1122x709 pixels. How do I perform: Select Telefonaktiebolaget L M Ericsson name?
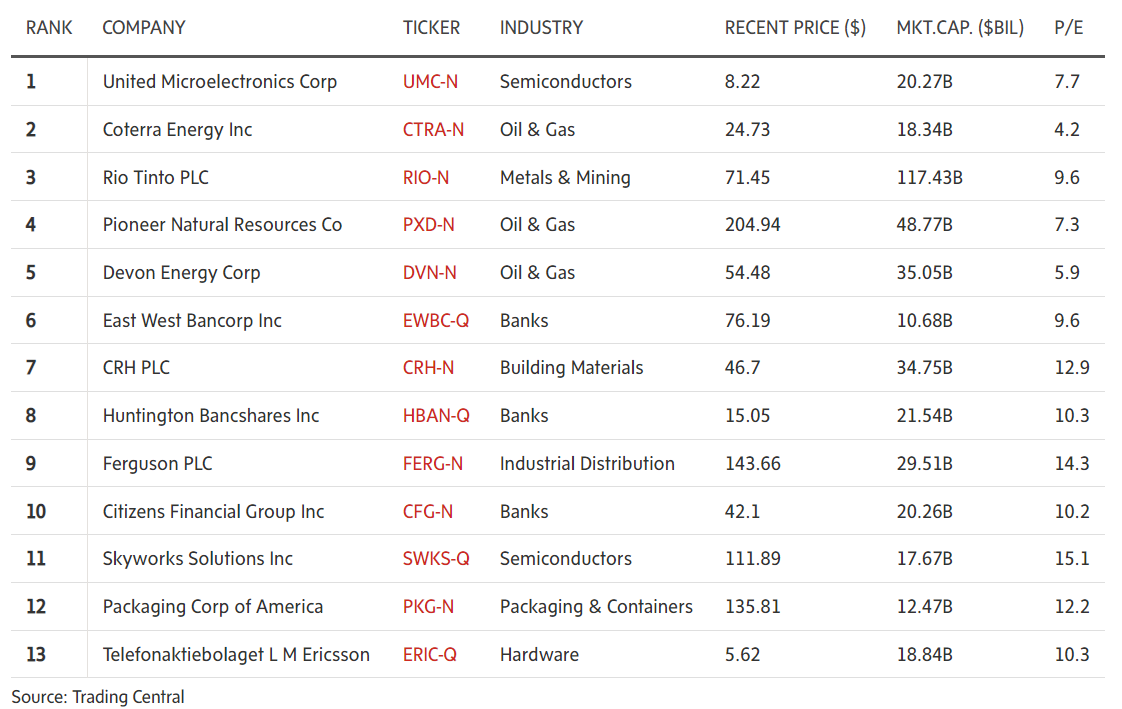coord(236,655)
